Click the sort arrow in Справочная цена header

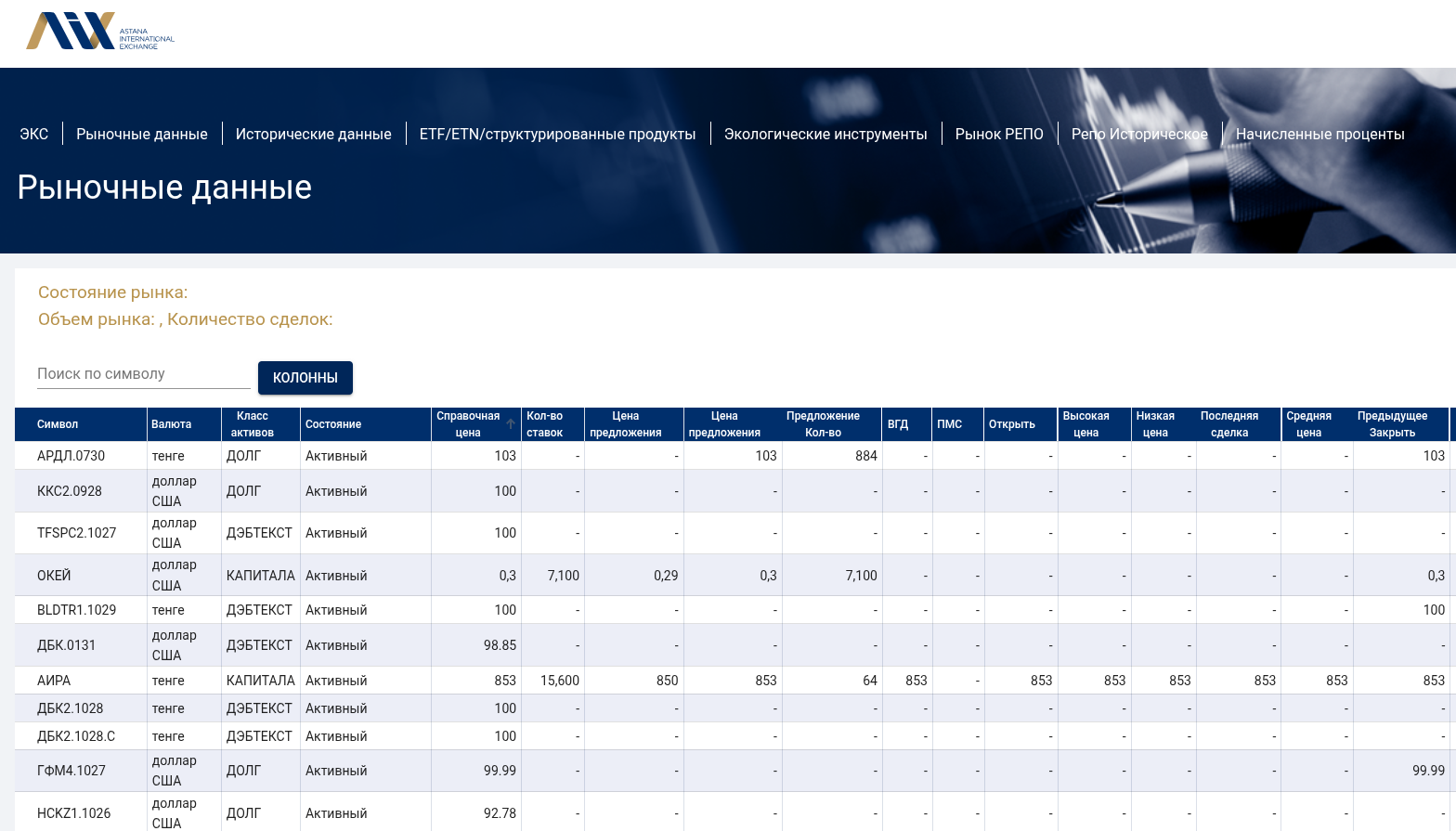pos(511,423)
